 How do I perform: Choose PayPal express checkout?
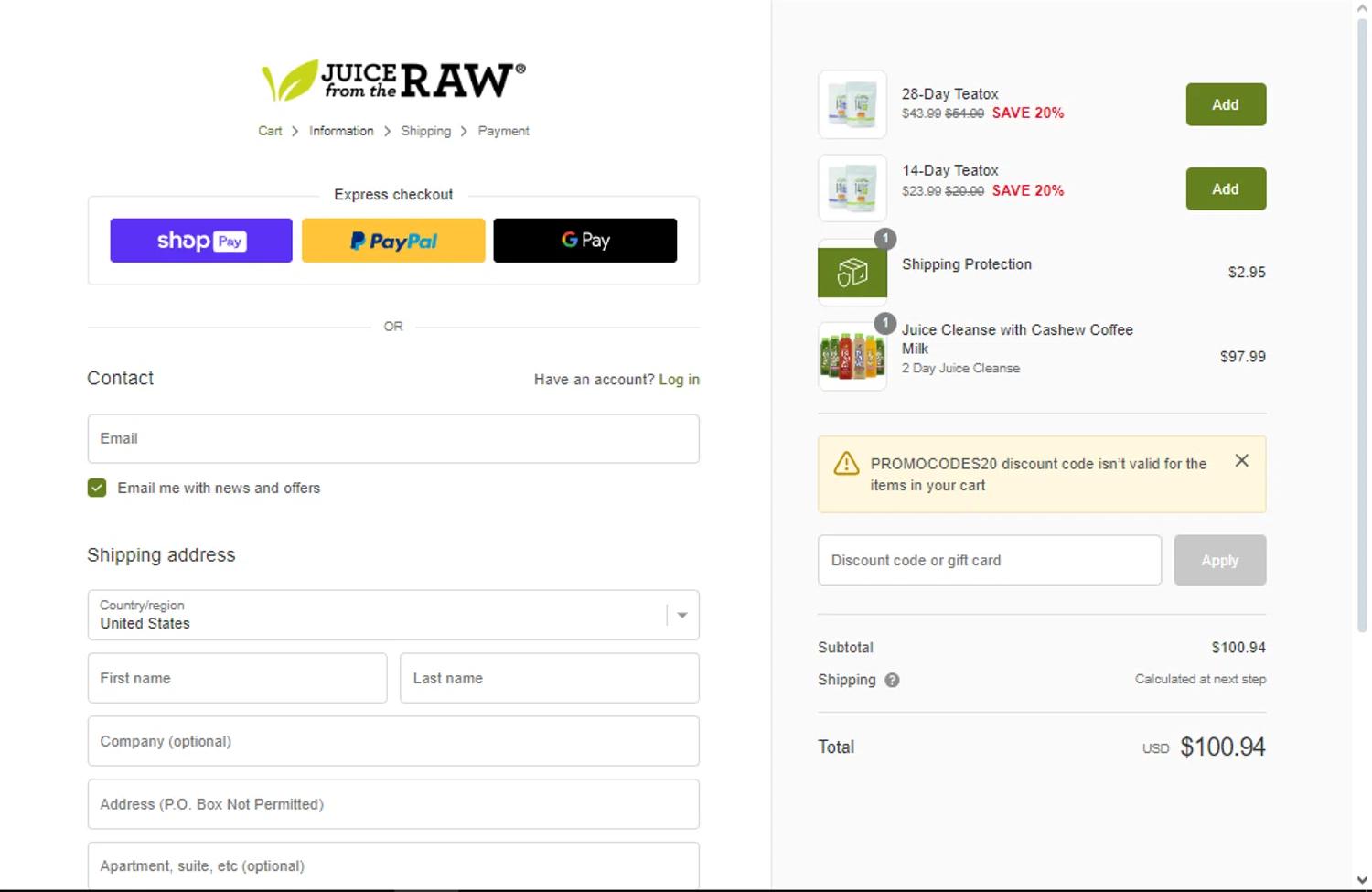pos(393,241)
